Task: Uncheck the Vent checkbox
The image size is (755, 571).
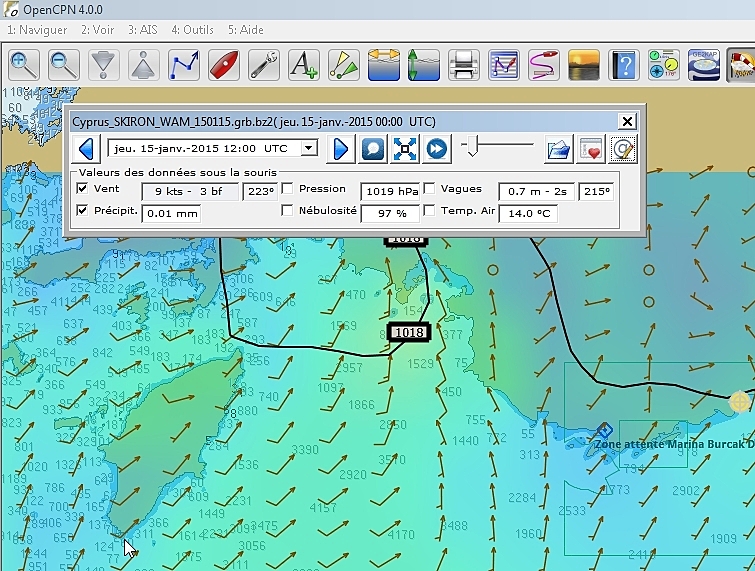Action: click(x=82, y=188)
